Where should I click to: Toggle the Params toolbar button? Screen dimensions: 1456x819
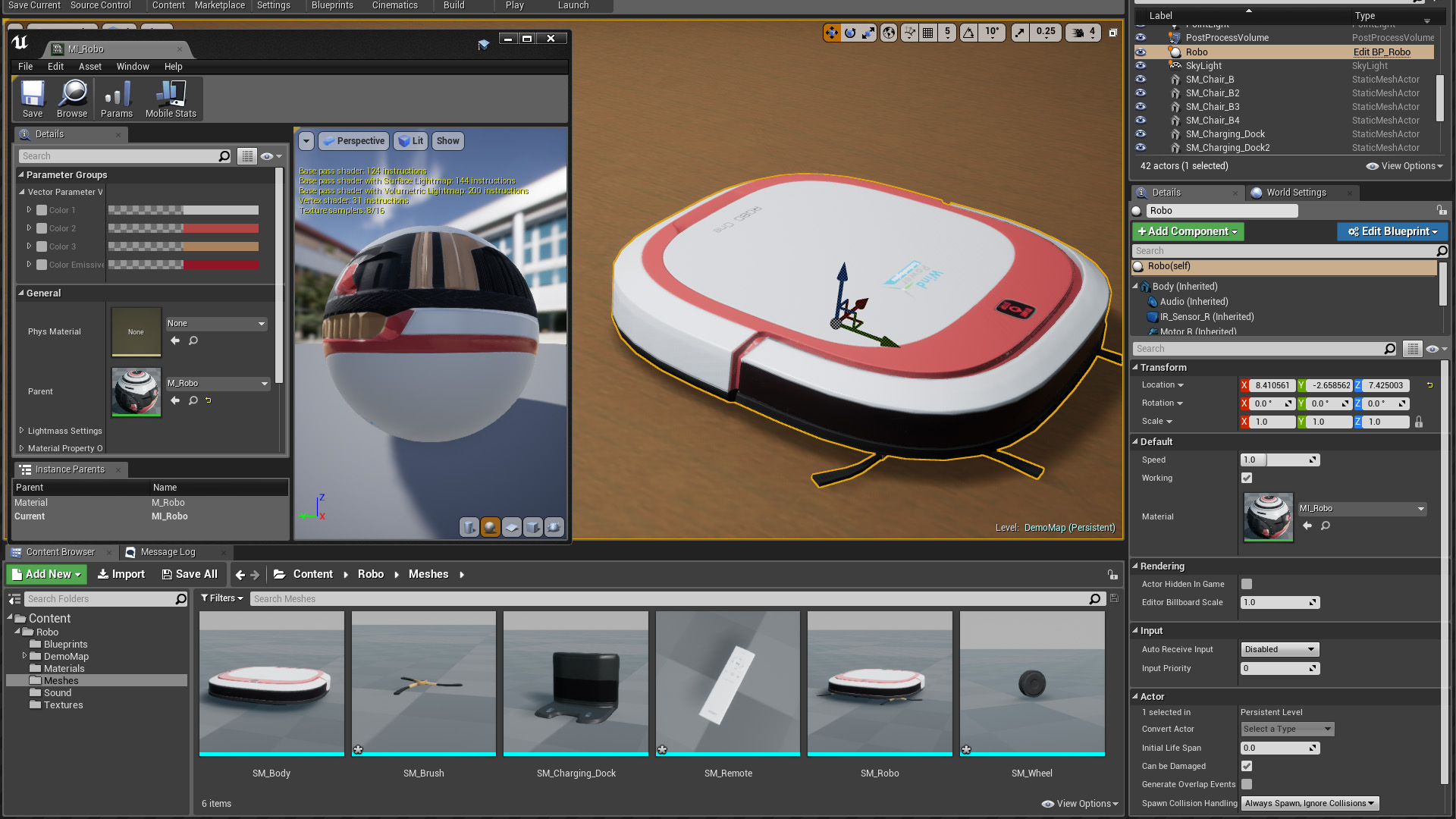(117, 99)
